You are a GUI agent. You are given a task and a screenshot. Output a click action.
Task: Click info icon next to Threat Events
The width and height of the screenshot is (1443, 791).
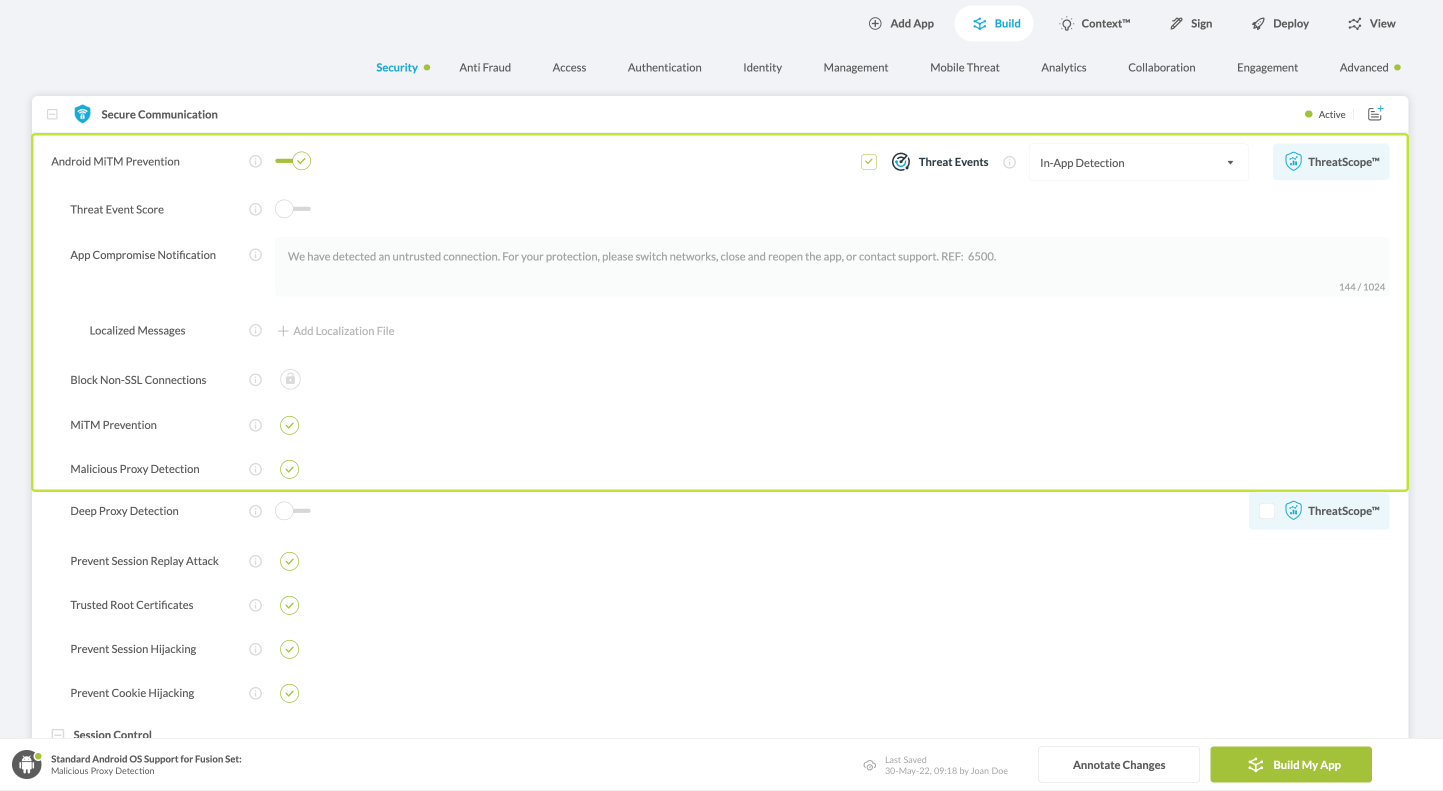[x=1009, y=162]
